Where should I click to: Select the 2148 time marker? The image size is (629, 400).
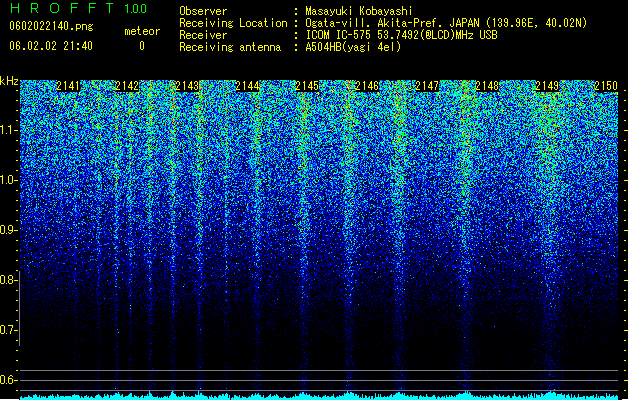point(487,86)
